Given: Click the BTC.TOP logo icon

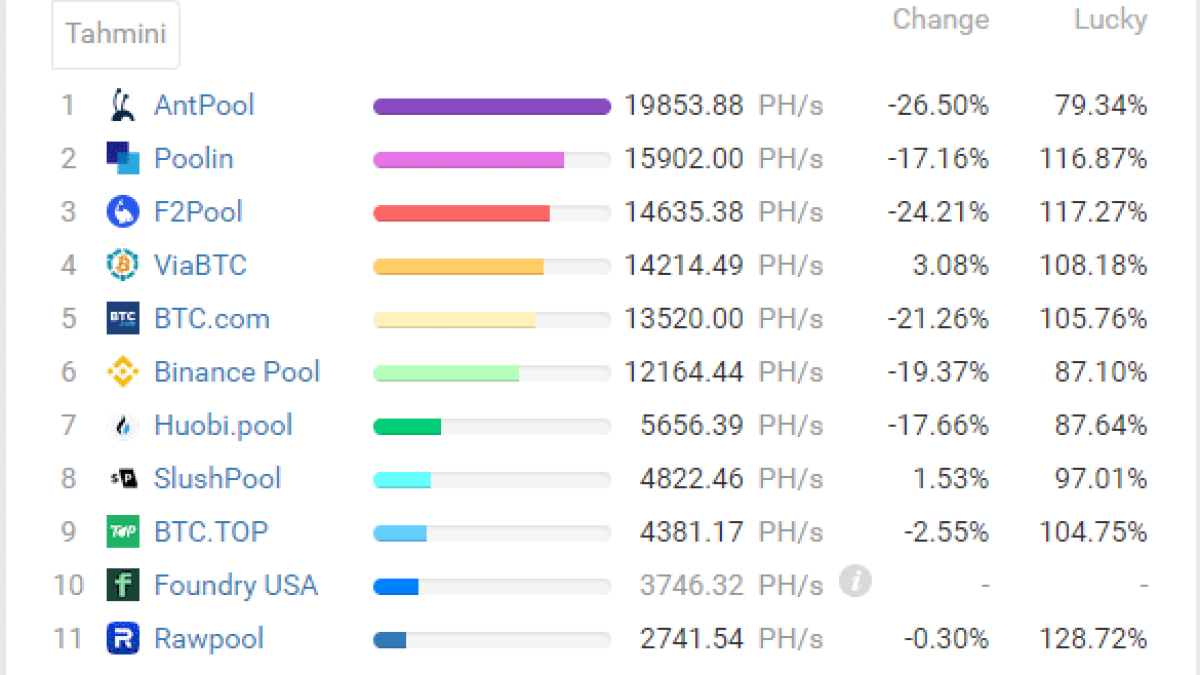Looking at the screenshot, I should tap(122, 532).
